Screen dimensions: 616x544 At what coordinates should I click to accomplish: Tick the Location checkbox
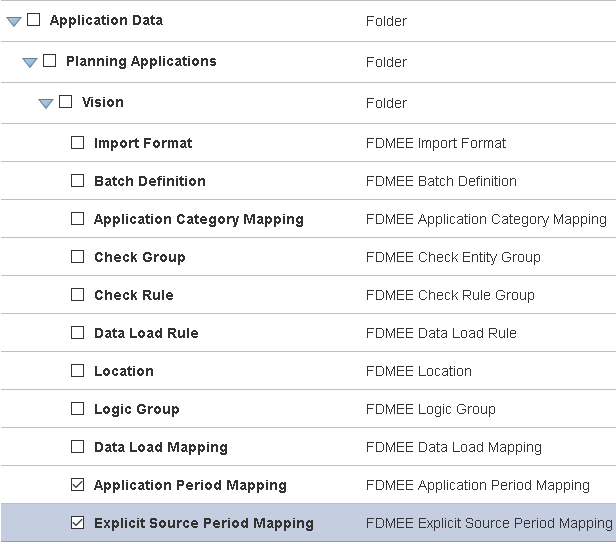pyautogui.click(x=78, y=371)
